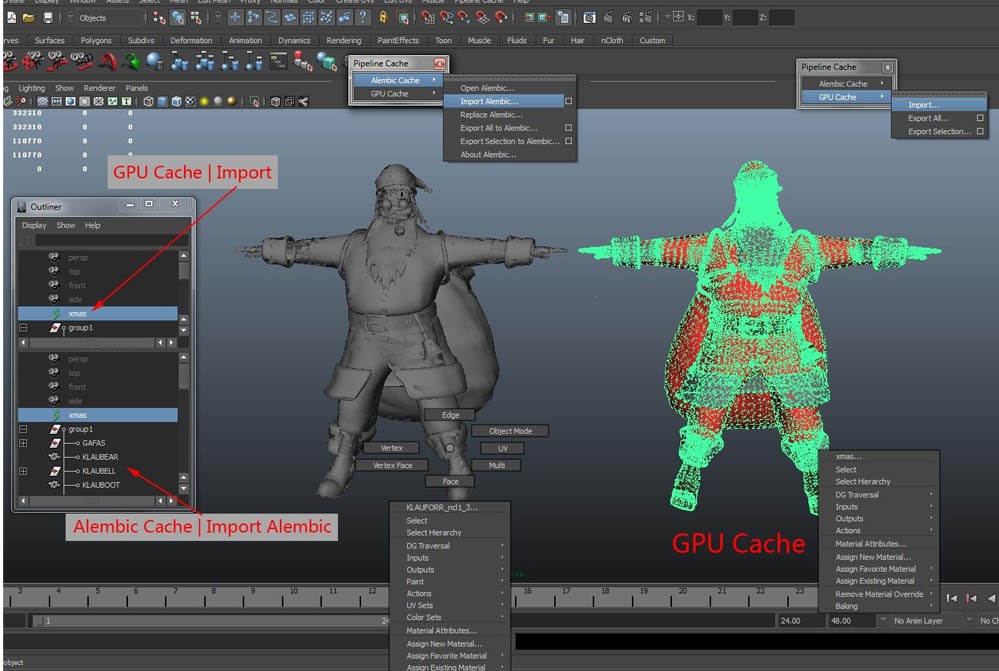Click the persp camera icon, top Outliner pane
Viewport: 999px width, 671px height.
tap(54, 257)
